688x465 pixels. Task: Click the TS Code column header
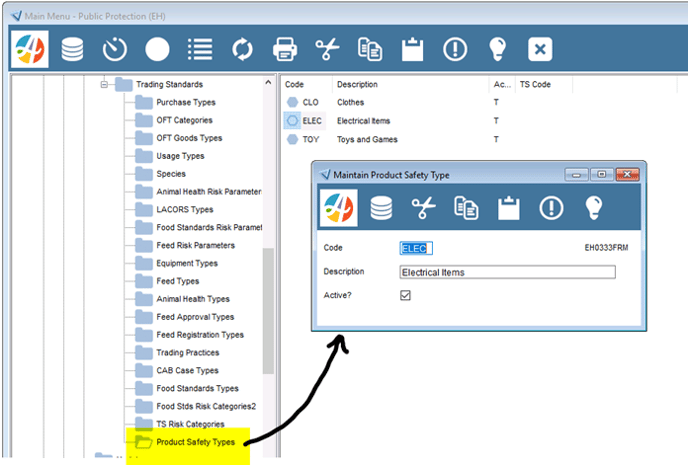[535, 84]
